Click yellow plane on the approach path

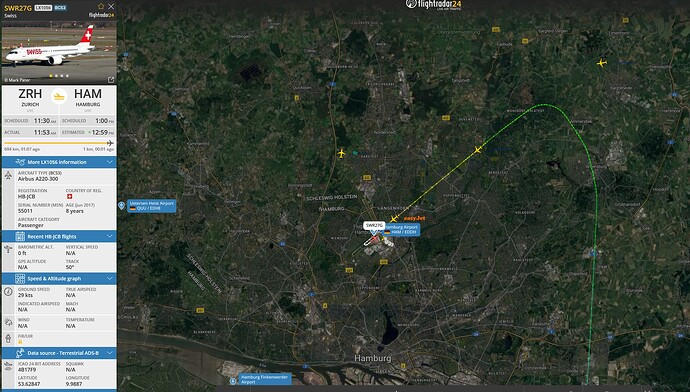point(477,150)
